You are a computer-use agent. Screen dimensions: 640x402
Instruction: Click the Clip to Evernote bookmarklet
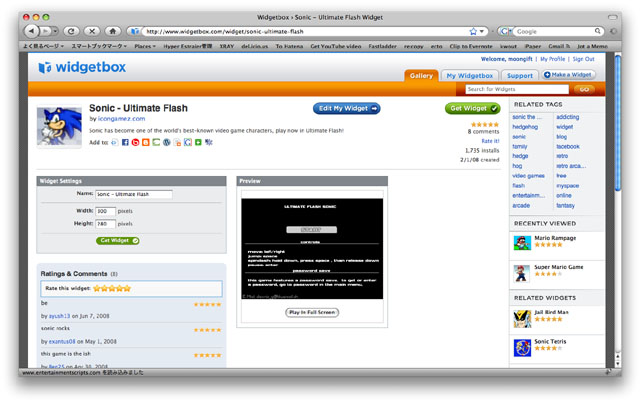point(471,46)
